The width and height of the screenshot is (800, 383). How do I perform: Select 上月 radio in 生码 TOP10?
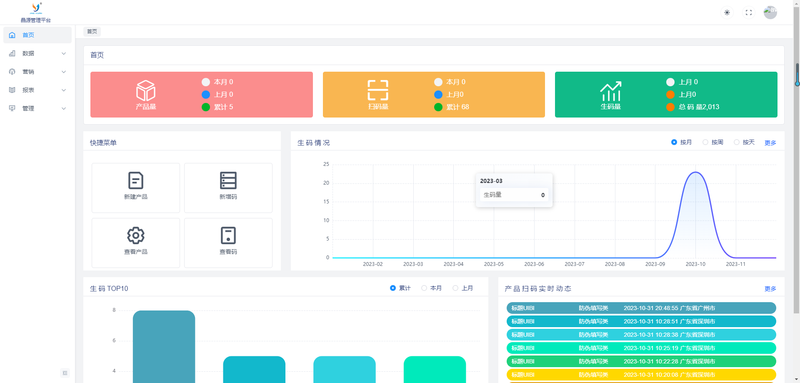(463, 288)
